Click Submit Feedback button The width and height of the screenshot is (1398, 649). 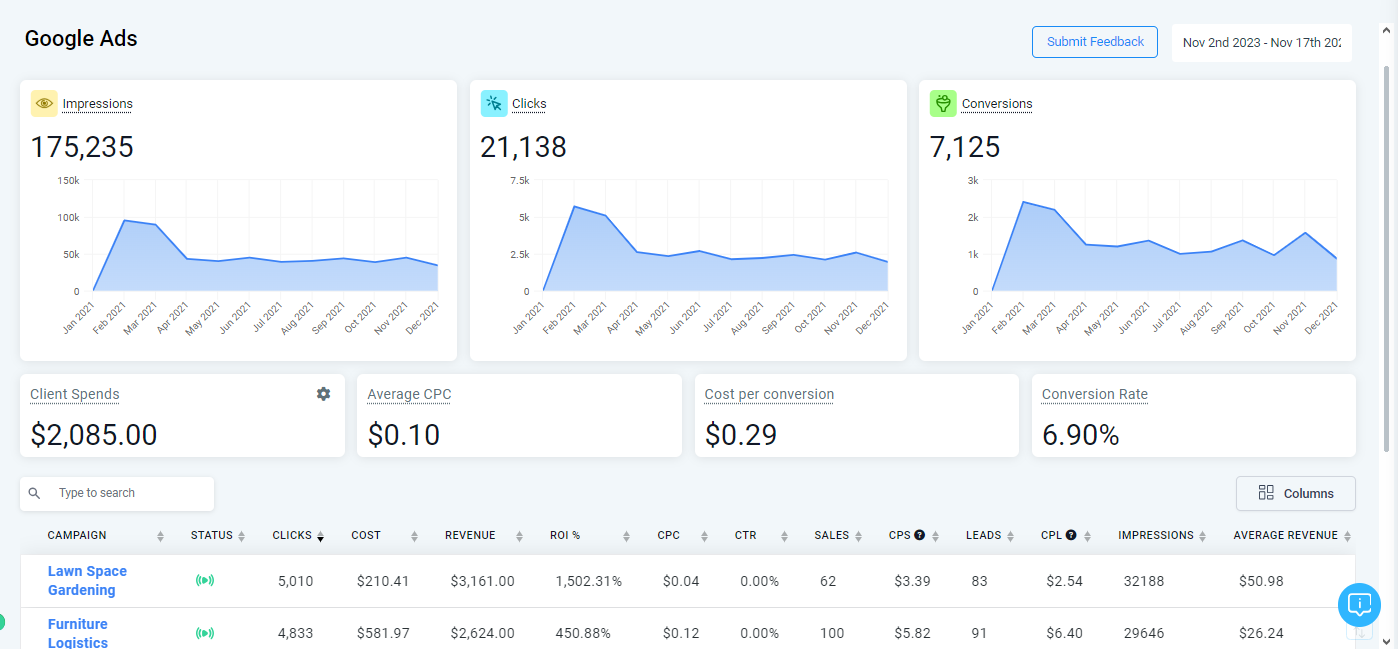(1095, 42)
